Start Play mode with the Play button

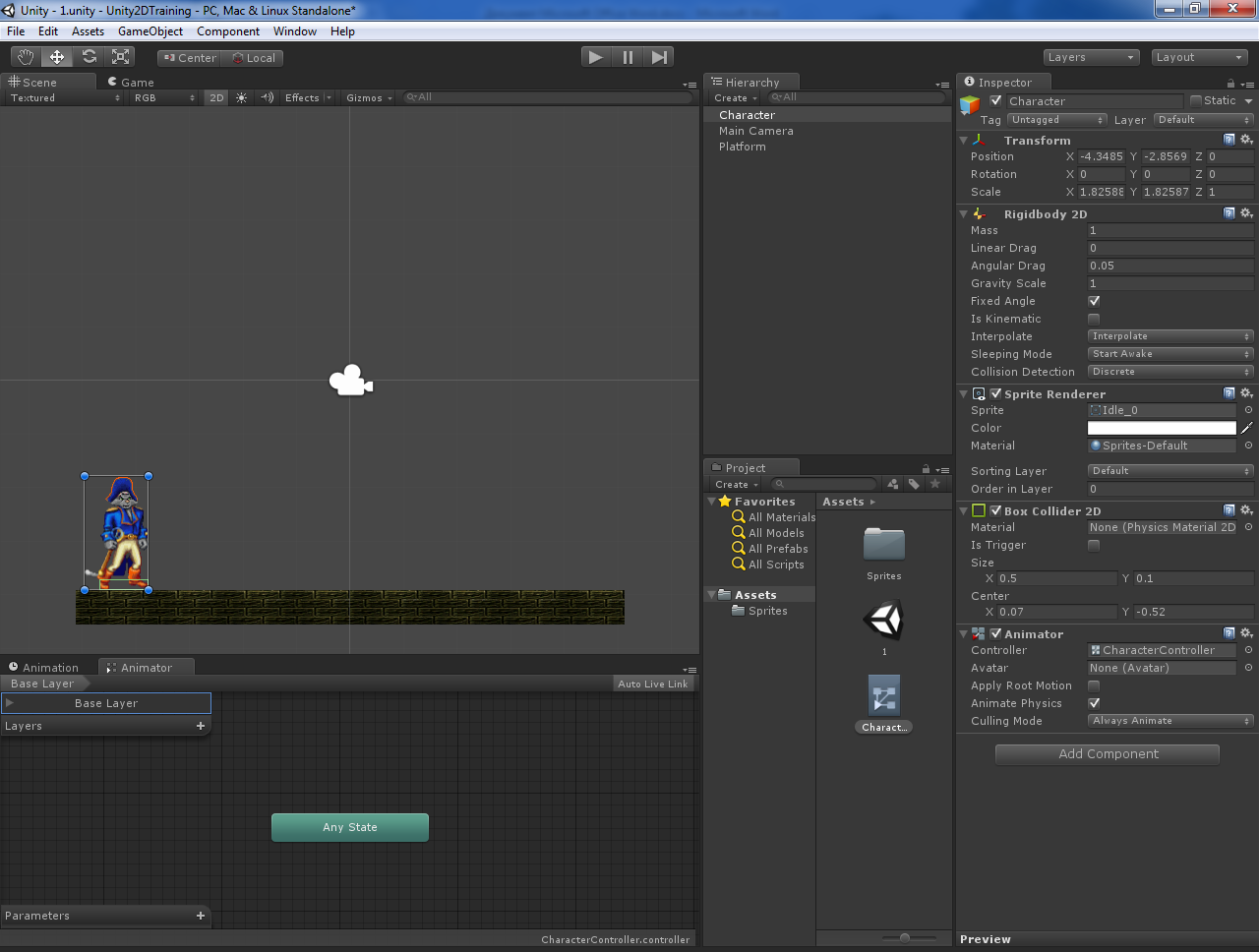[x=595, y=57]
